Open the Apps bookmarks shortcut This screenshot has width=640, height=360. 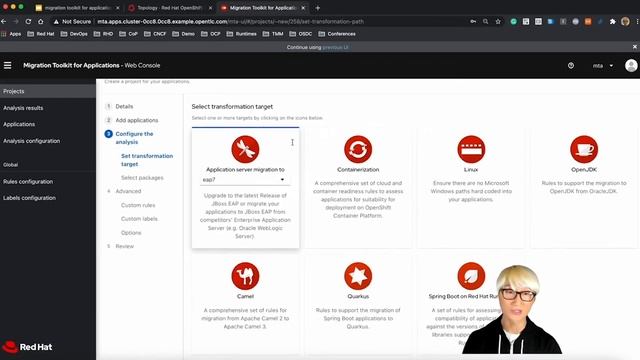tap(11, 34)
